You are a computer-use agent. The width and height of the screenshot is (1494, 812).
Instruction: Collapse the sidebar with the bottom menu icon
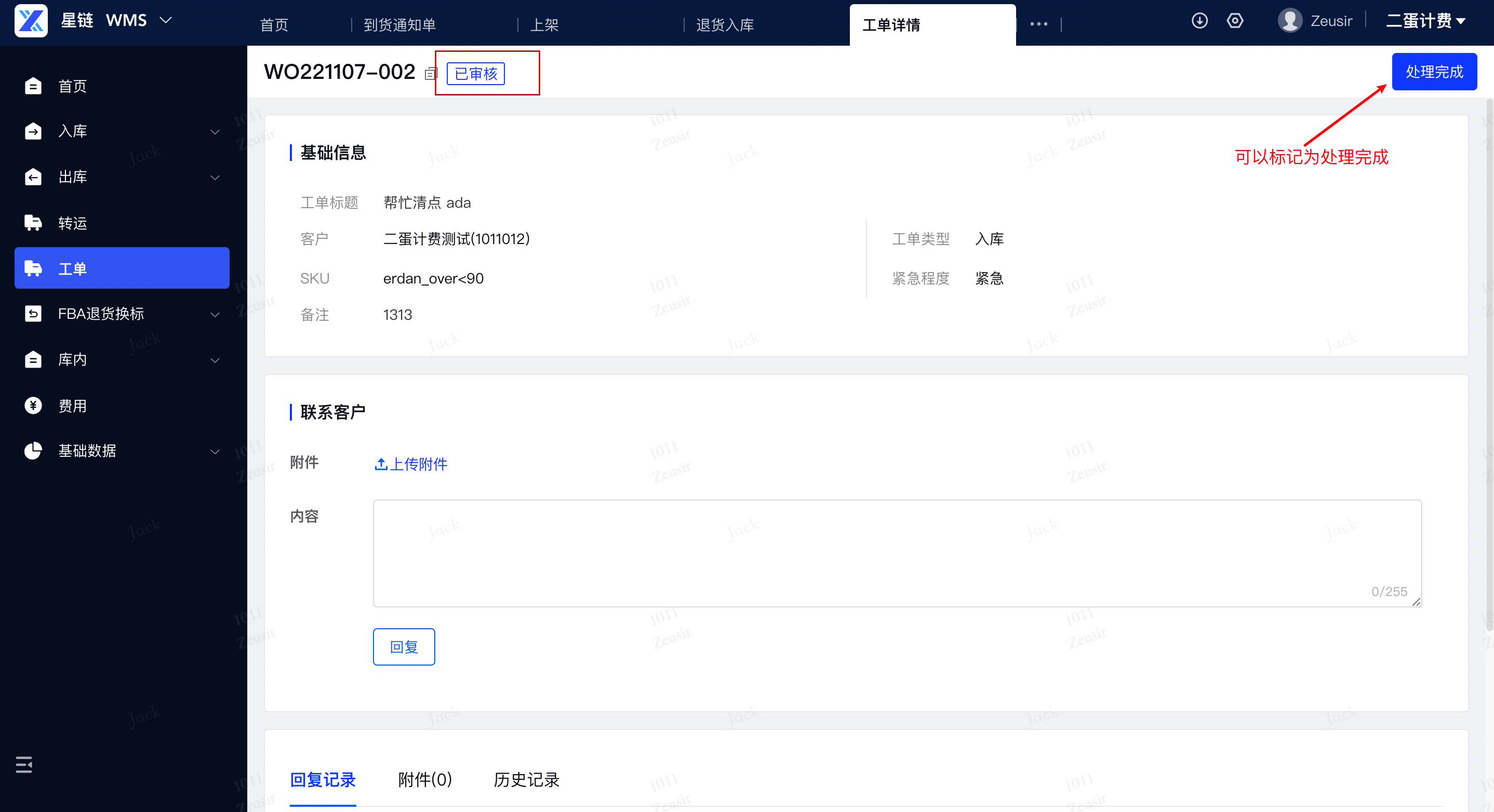[24, 765]
